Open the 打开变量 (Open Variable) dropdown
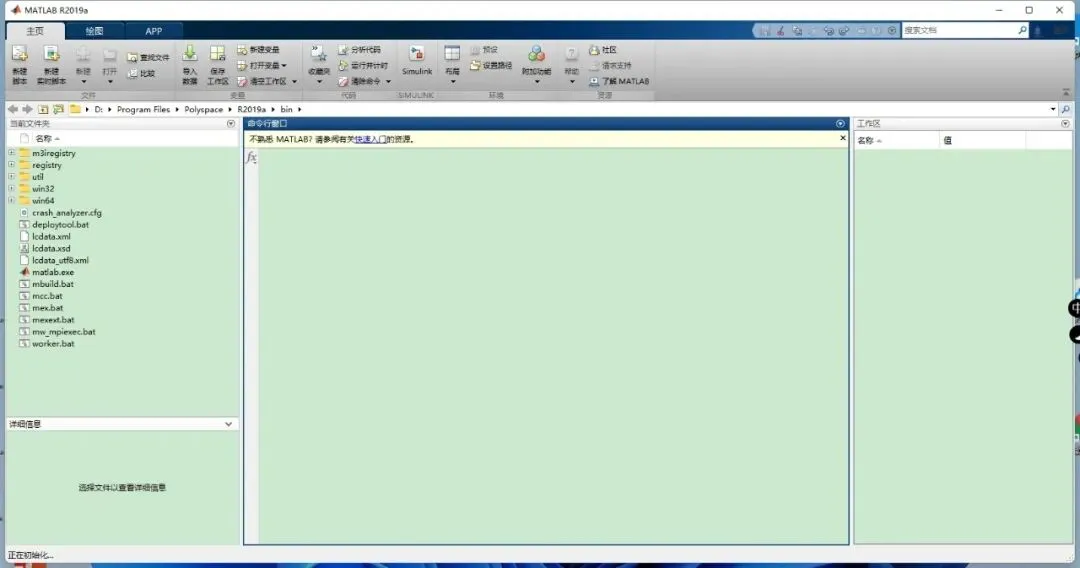 (x=284, y=65)
